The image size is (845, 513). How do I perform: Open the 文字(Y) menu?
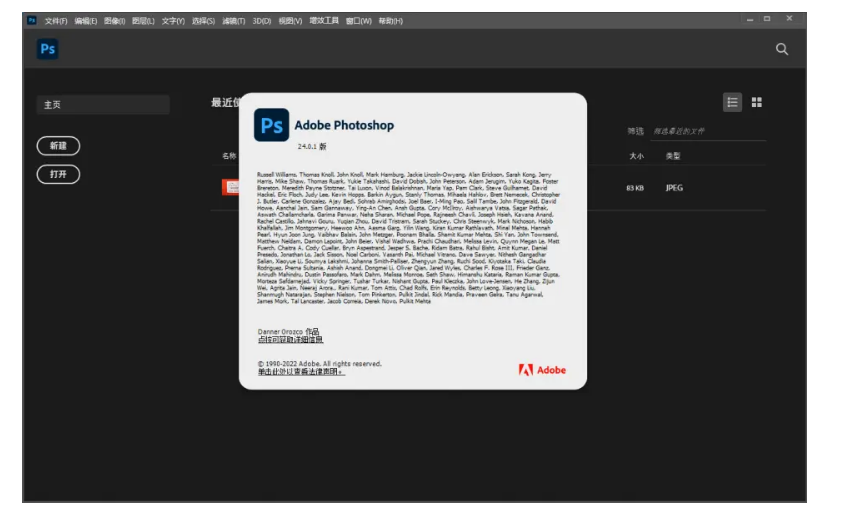(x=173, y=21)
